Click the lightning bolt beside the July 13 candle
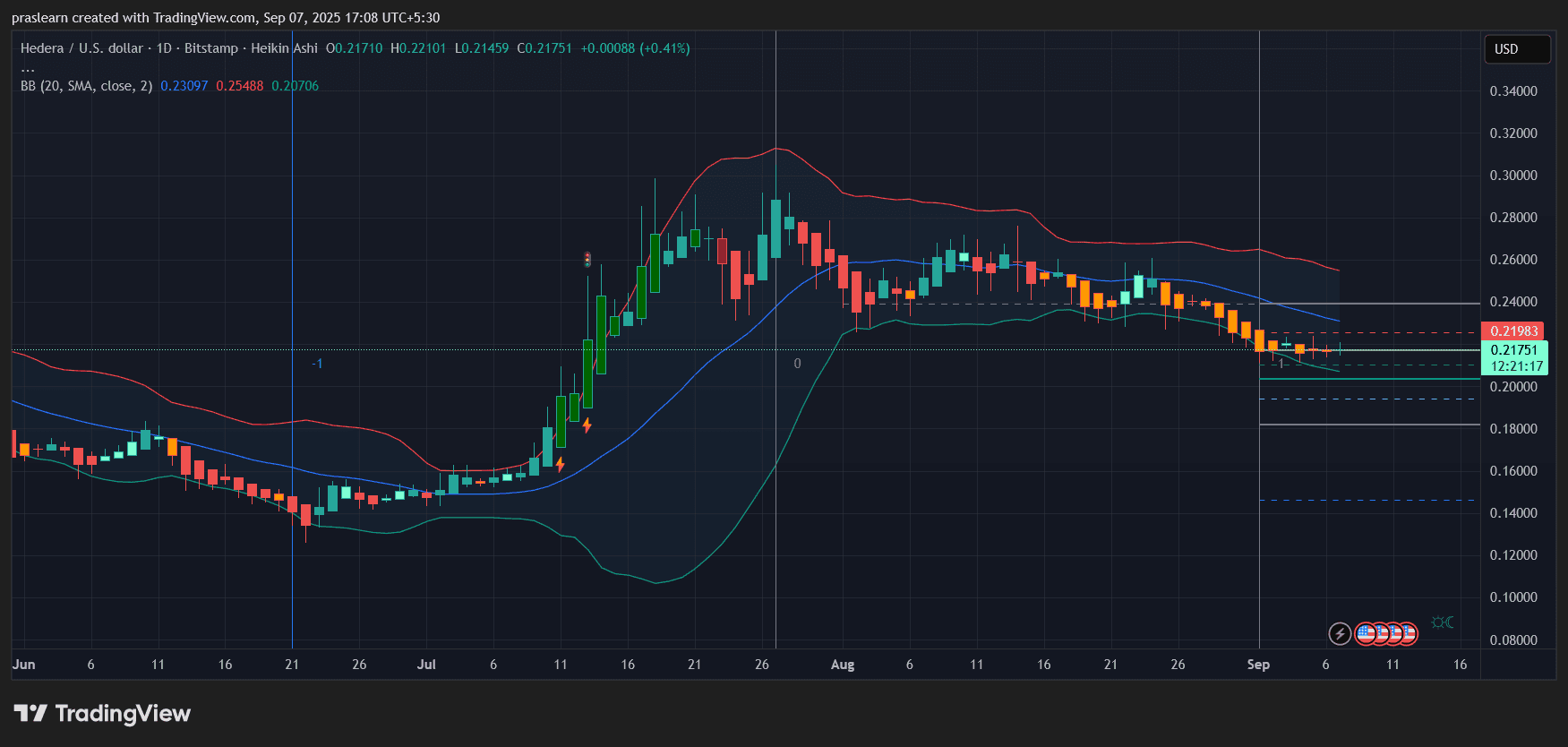The image size is (1568, 747). [587, 425]
